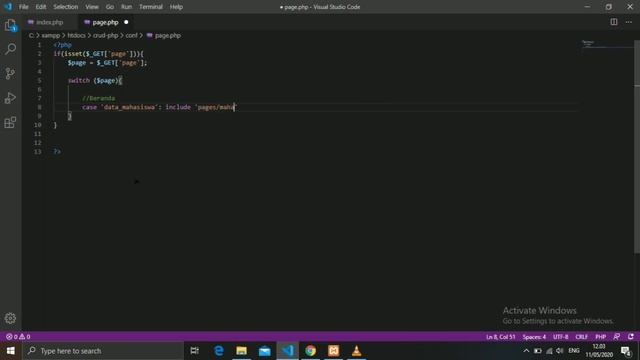
Task: Open the Search view in activity bar
Action: pos(11,49)
